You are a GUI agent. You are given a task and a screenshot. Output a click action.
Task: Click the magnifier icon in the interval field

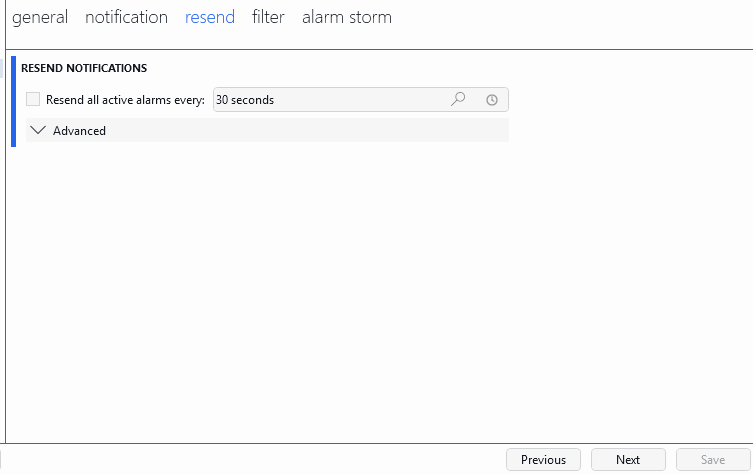click(458, 99)
